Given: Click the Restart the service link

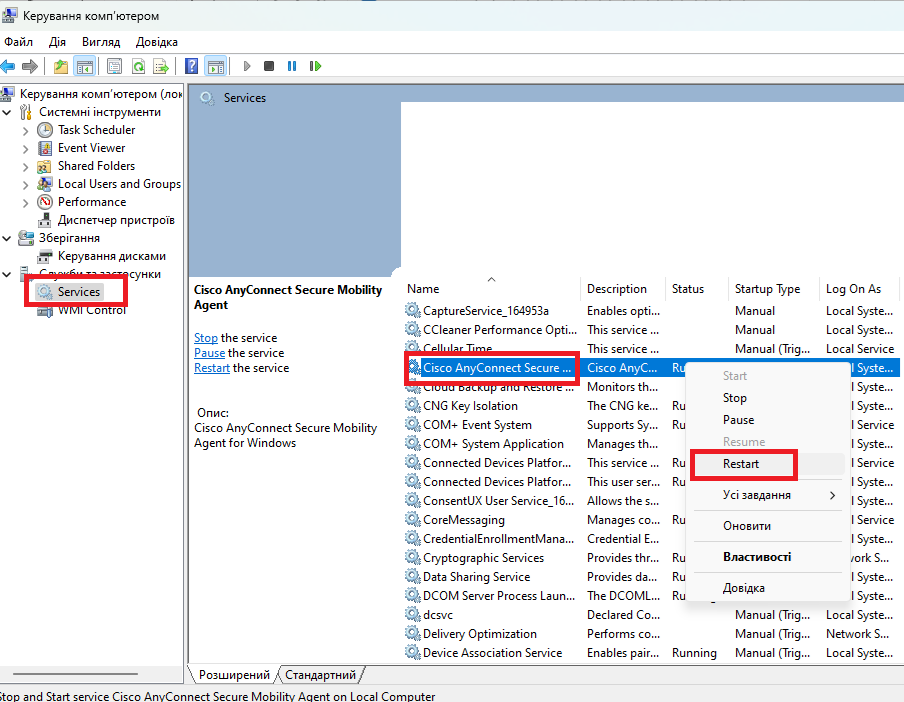Looking at the screenshot, I should tap(212, 368).
